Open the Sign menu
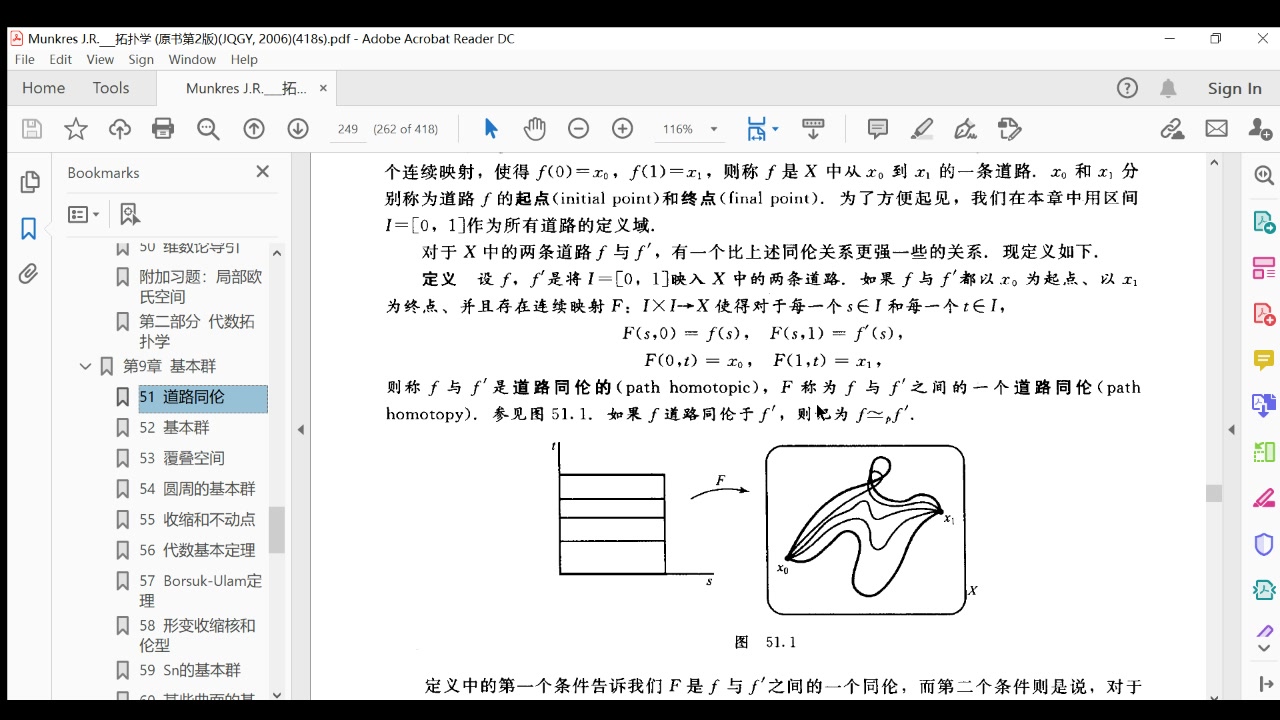This screenshot has height=720, width=1280. 141,59
